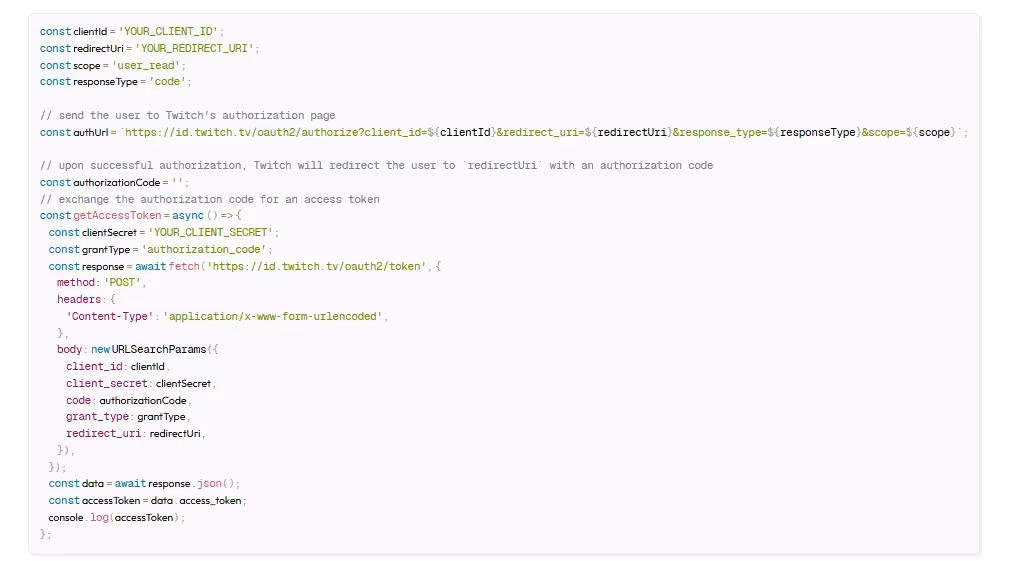Screen dimensions: 1010x561
Task: Click the 'YOUR_CLIENT_ID' string value
Action: click(x=168, y=31)
